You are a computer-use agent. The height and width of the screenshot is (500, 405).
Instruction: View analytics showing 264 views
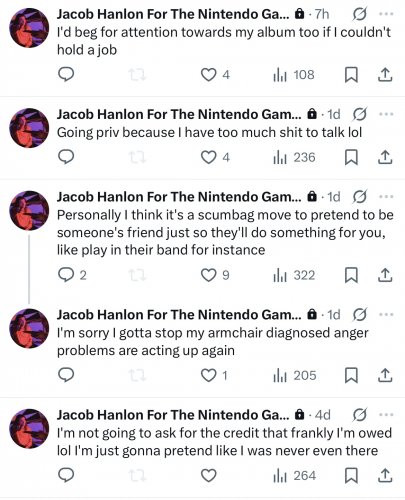click(294, 476)
